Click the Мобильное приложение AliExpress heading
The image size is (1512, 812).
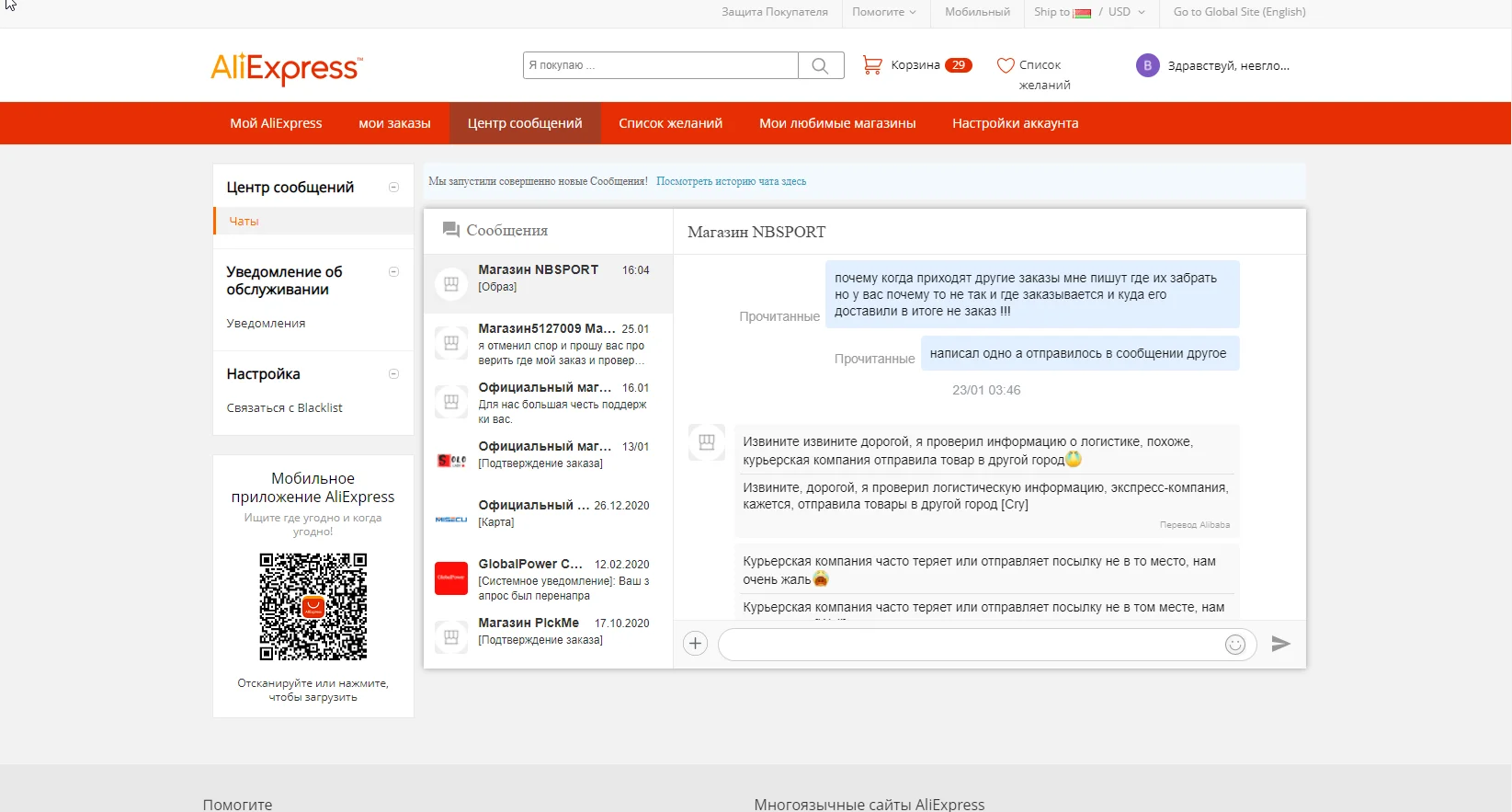[313, 487]
